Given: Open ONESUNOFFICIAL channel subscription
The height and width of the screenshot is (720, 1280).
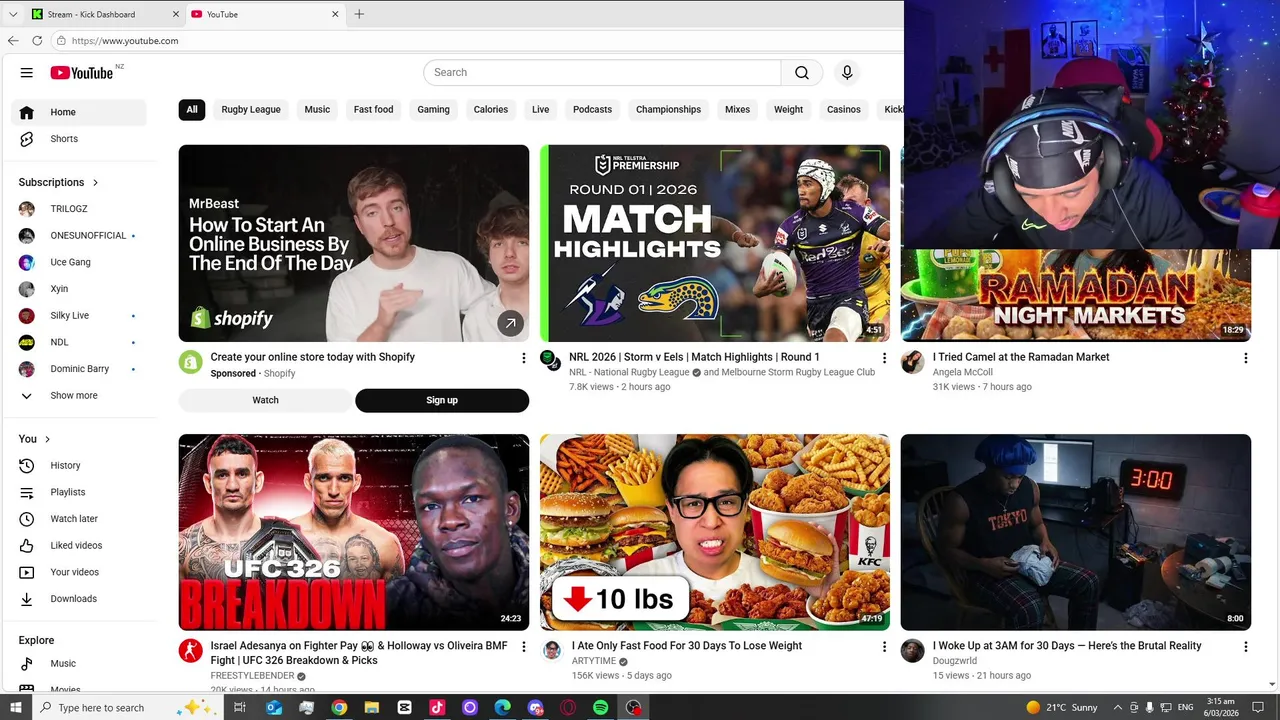Looking at the screenshot, I should click(79, 236).
